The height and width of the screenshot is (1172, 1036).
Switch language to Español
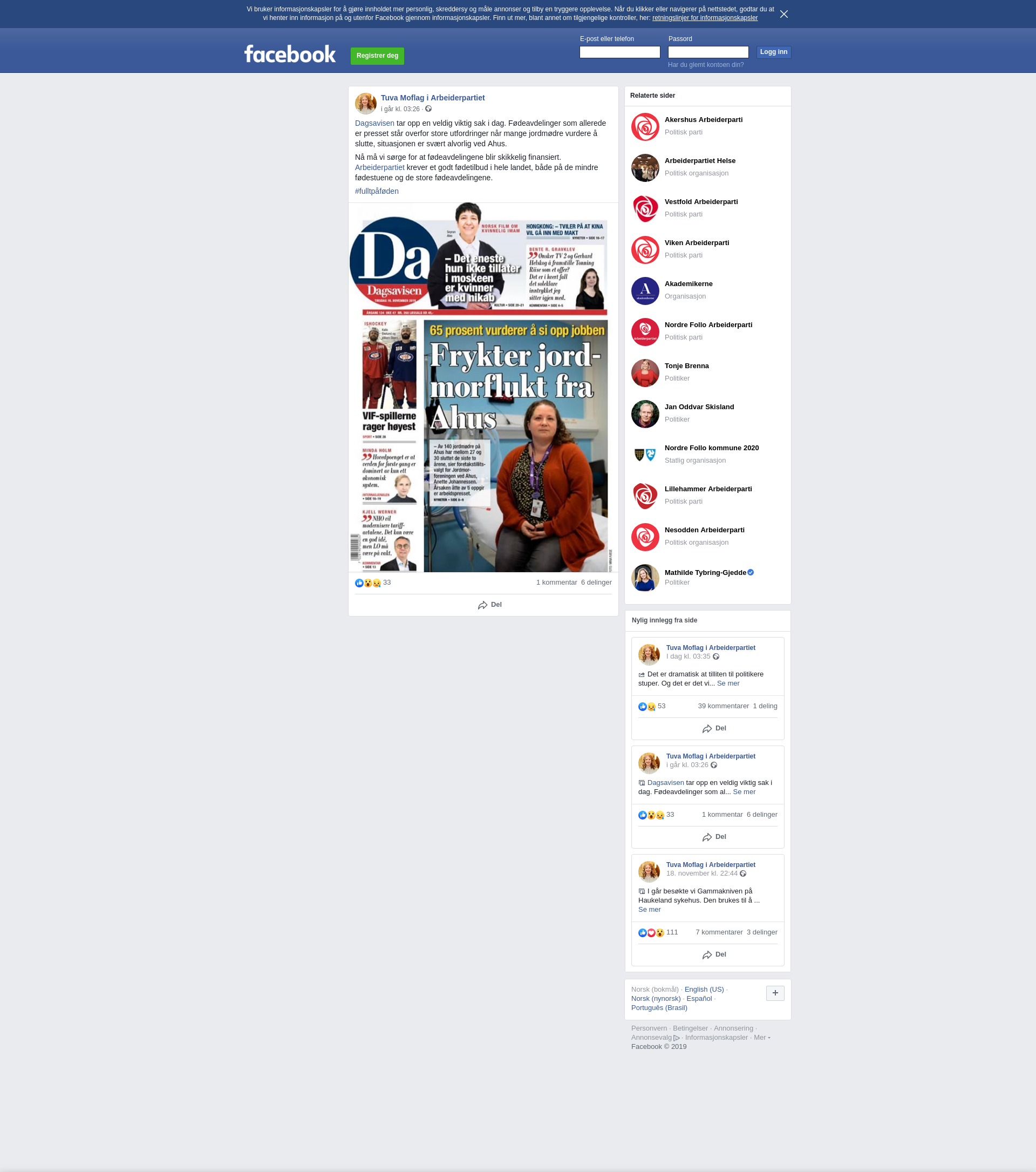coord(699,999)
